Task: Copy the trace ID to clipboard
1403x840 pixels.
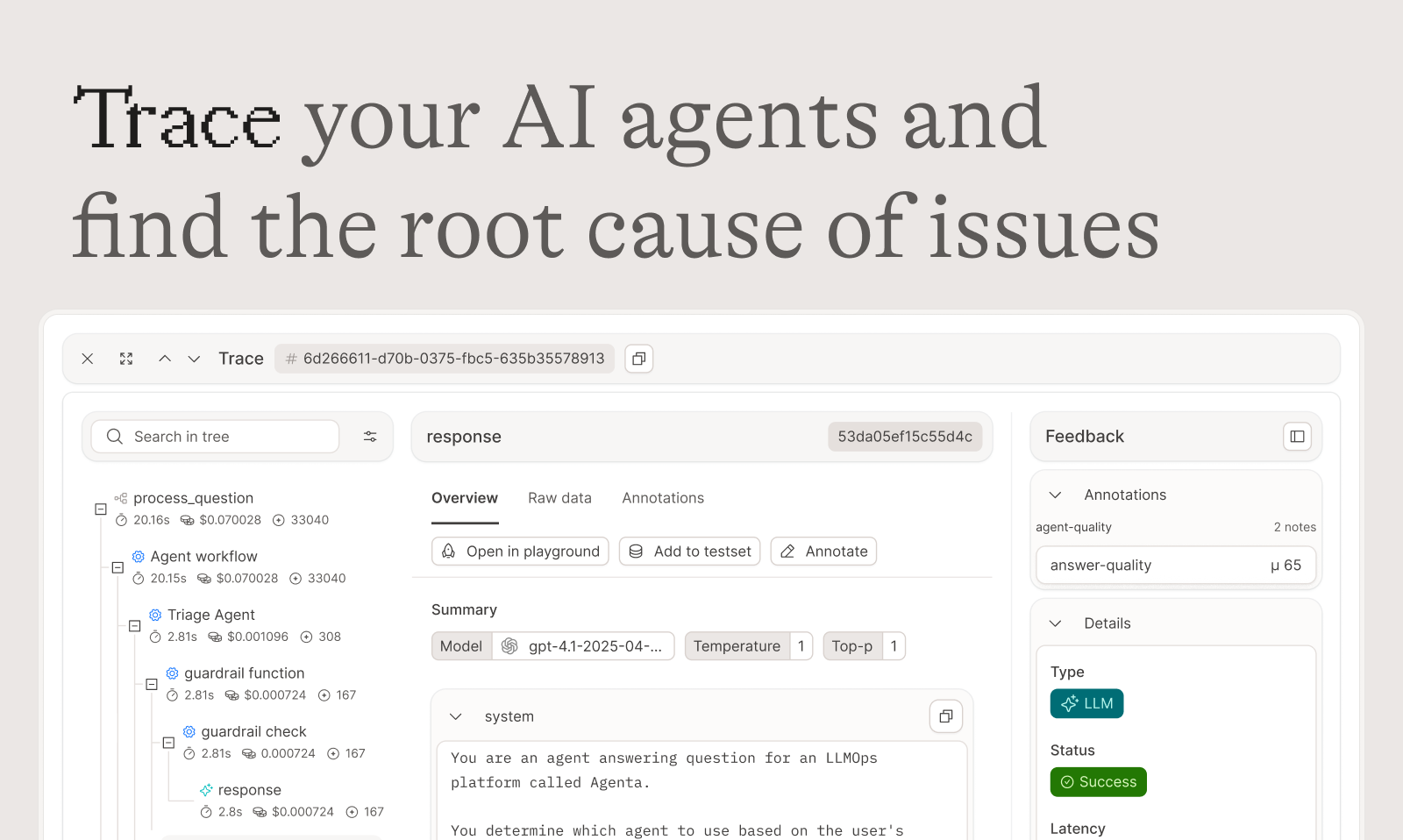Action: (638, 359)
